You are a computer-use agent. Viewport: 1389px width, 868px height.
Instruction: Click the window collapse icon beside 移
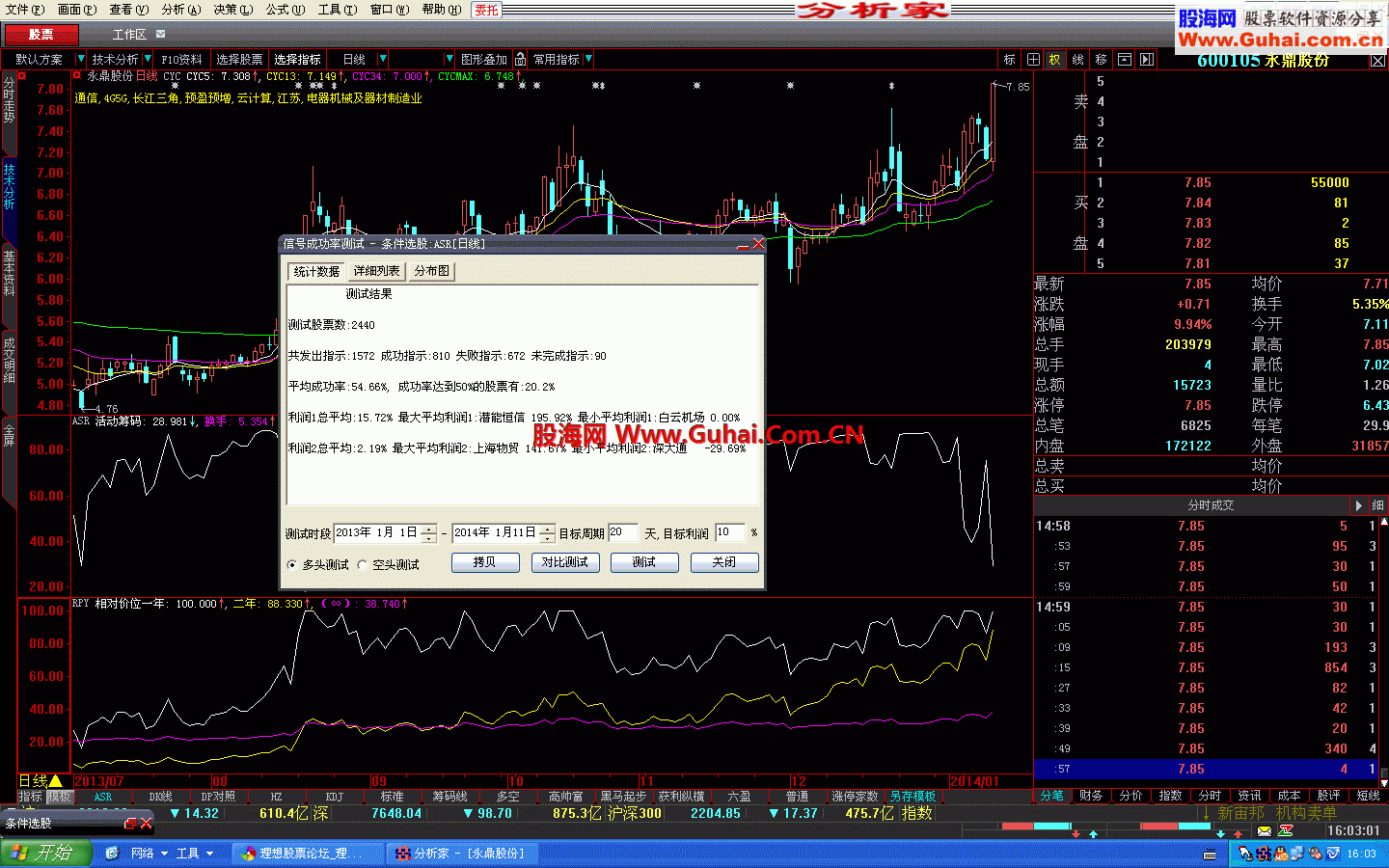point(1124,60)
